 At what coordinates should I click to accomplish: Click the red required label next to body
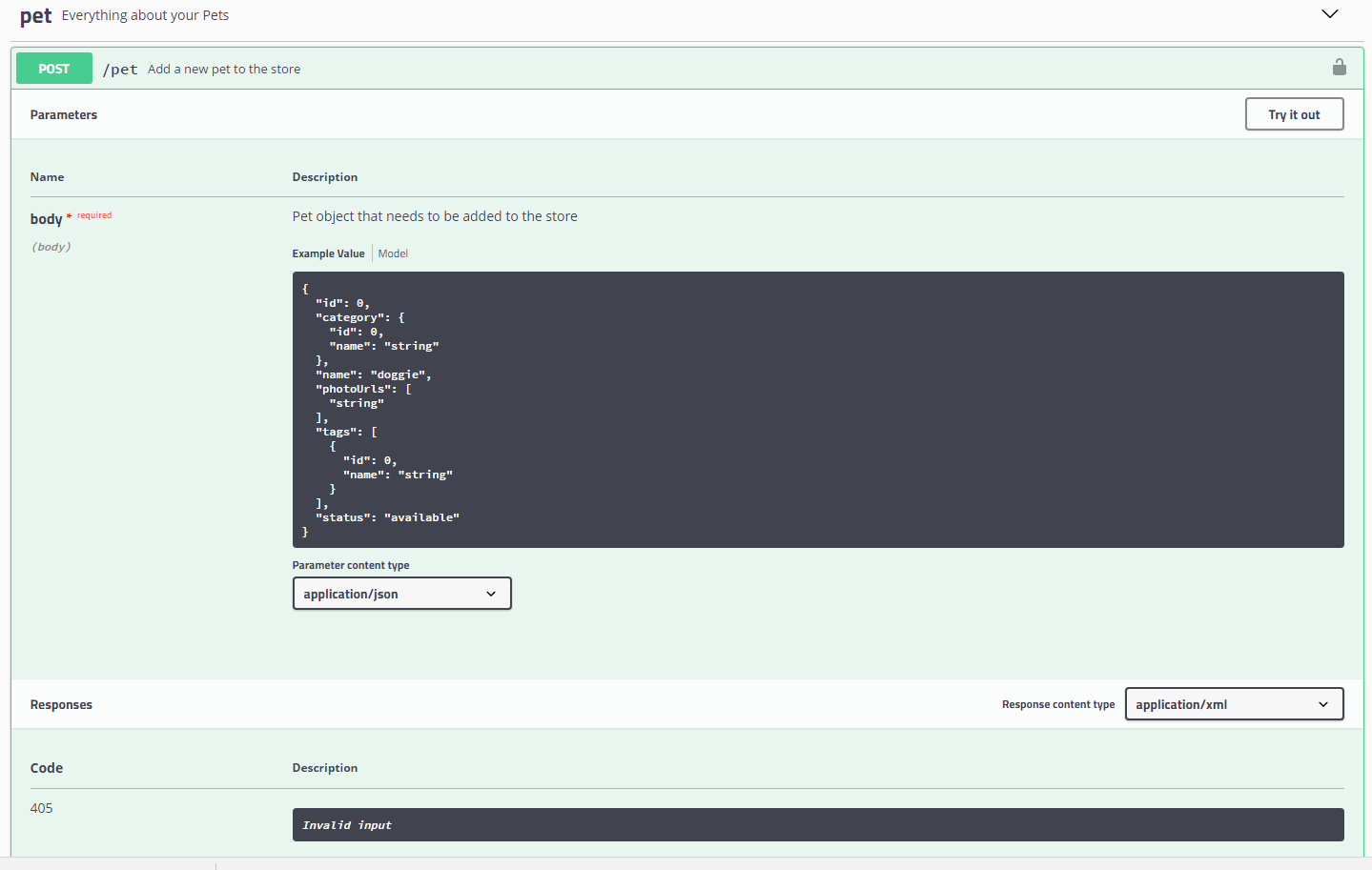pos(92,215)
